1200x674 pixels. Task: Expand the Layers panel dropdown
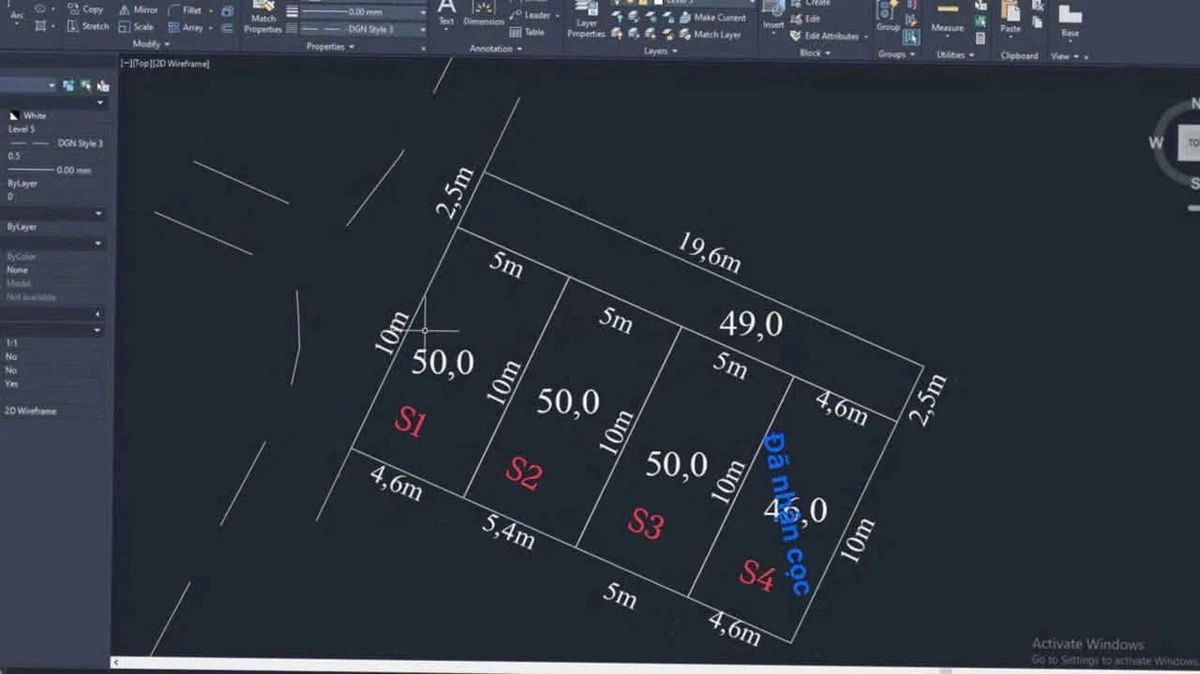tap(659, 50)
